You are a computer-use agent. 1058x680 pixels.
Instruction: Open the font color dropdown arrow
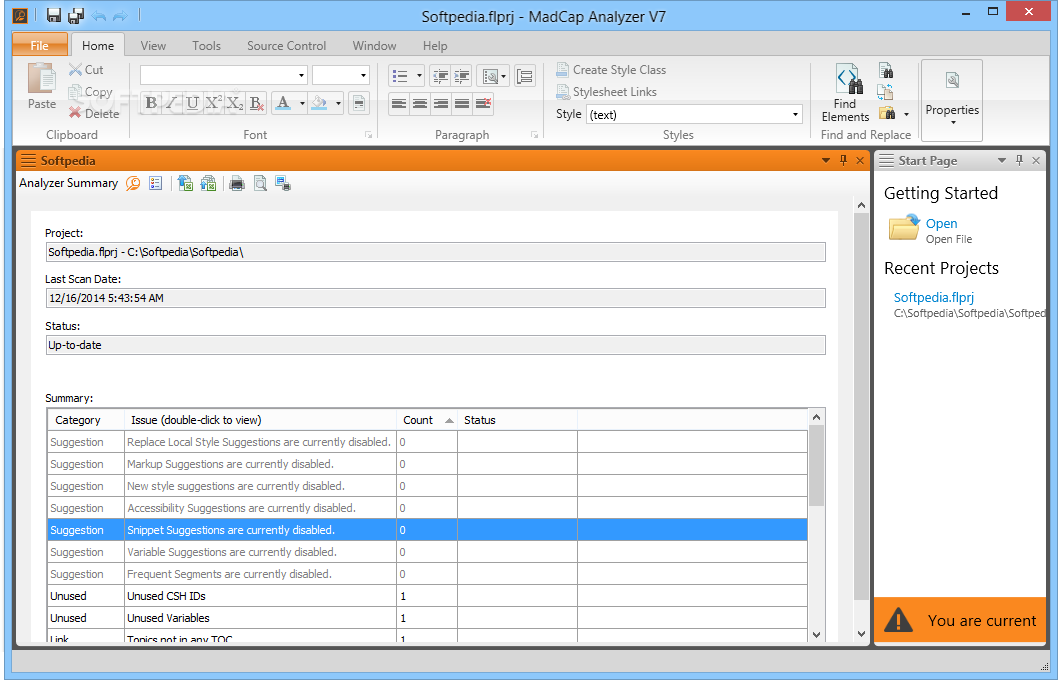tap(302, 103)
